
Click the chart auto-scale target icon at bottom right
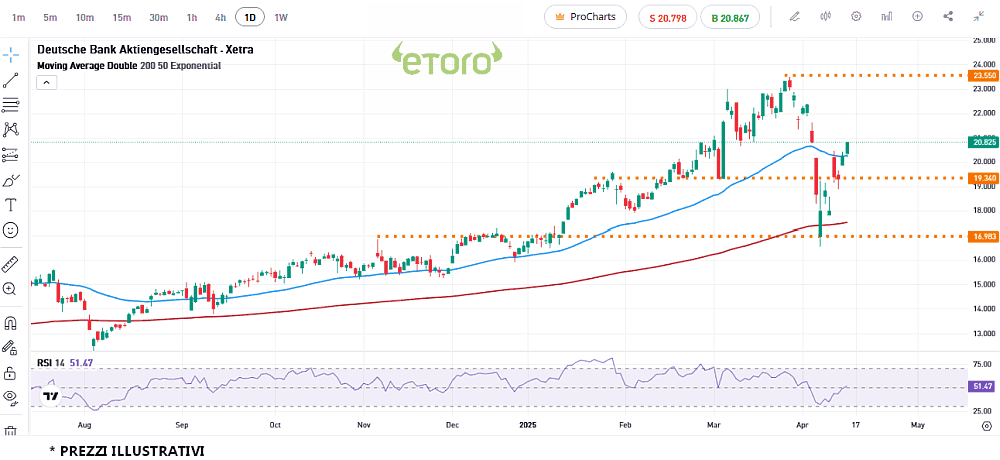pos(987,425)
